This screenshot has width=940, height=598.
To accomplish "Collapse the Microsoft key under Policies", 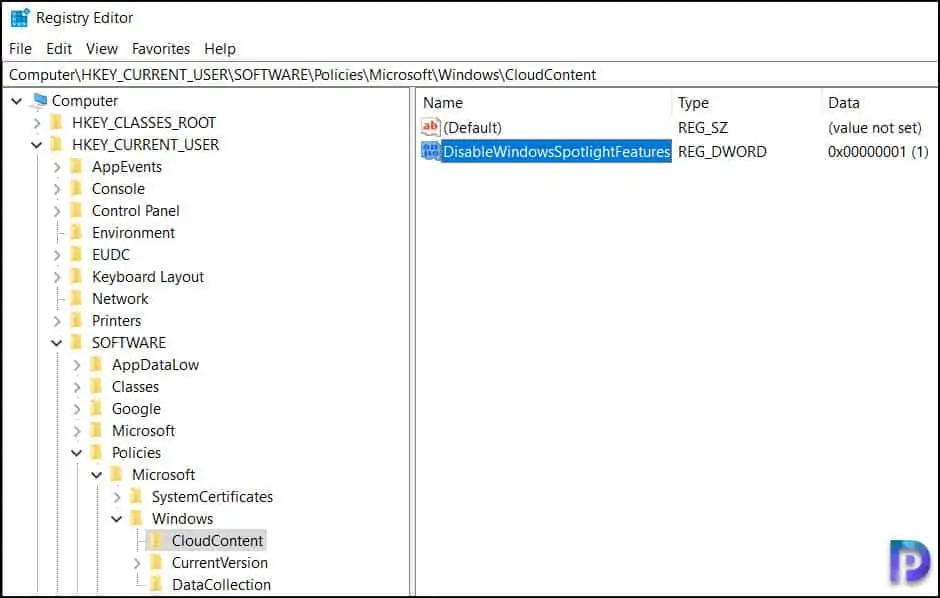I will 97,475.
